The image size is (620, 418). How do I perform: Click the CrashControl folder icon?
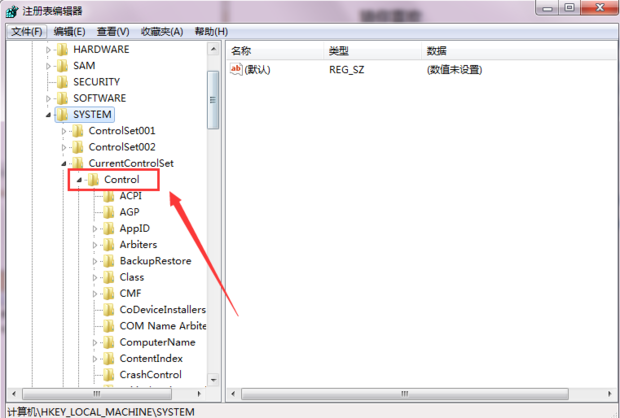coord(109,374)
